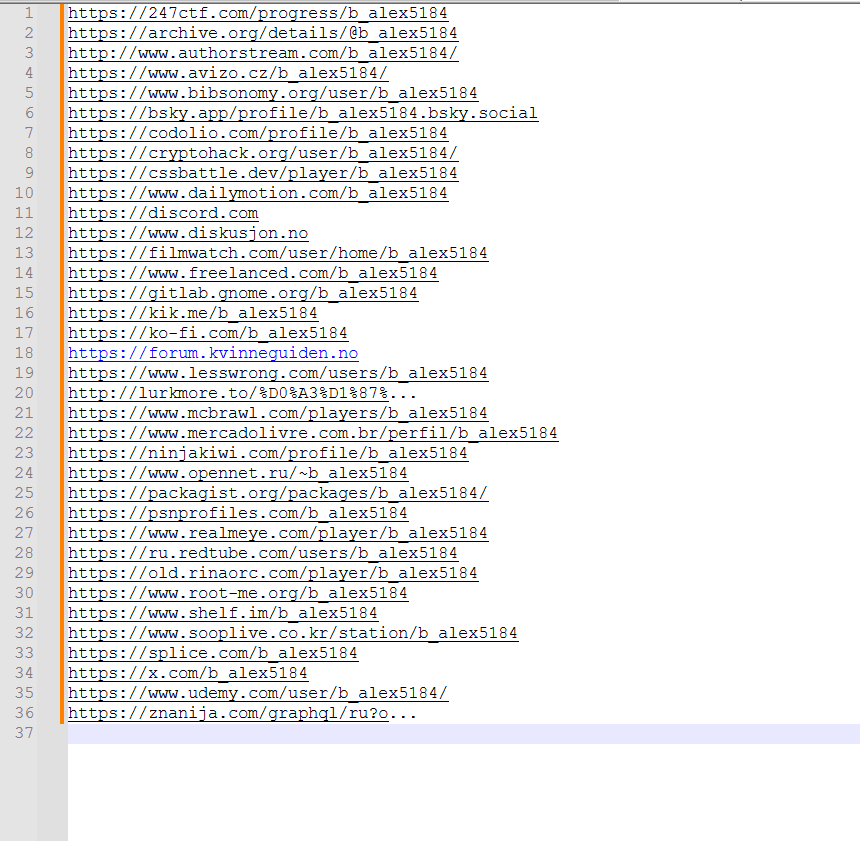Viewport: 860px width, 841px height.
Task: Follow the codolio.com profile link
Action: (x=258, y=133)
